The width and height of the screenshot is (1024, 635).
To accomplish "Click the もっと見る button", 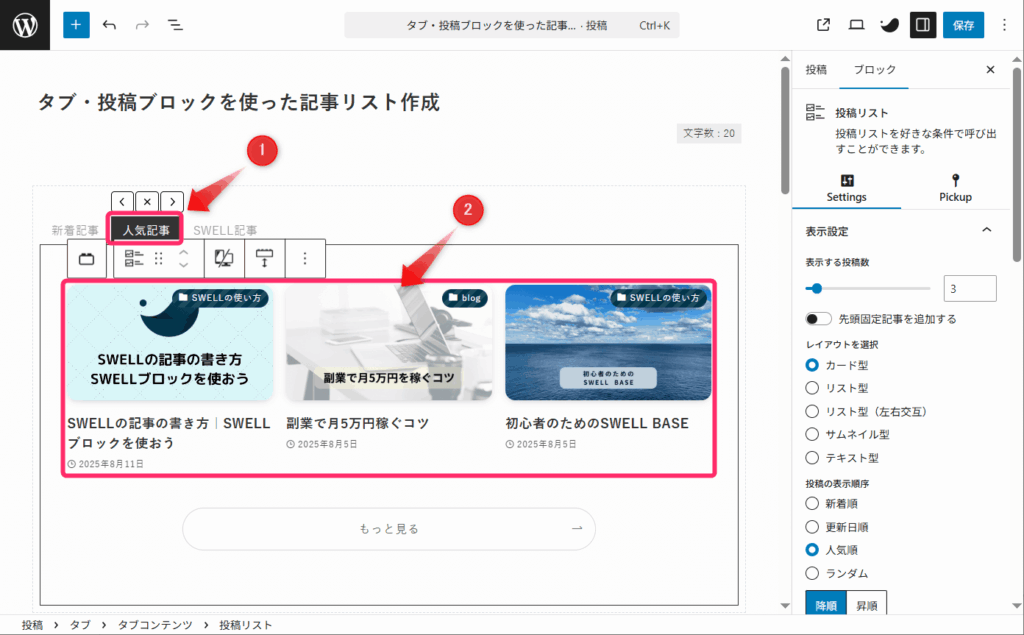I will pyautogui.click(x=389, y=529).
